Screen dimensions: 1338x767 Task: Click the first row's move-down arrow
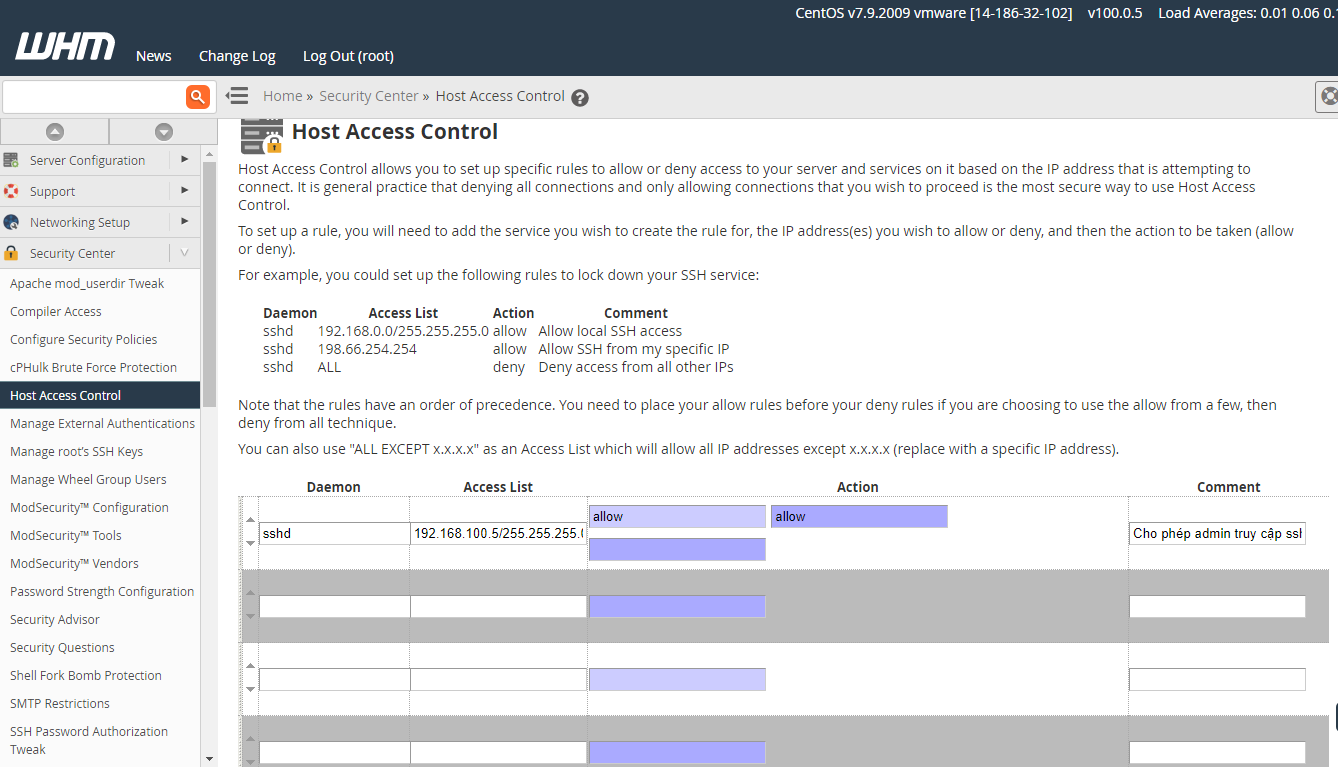tap(250, 543)
